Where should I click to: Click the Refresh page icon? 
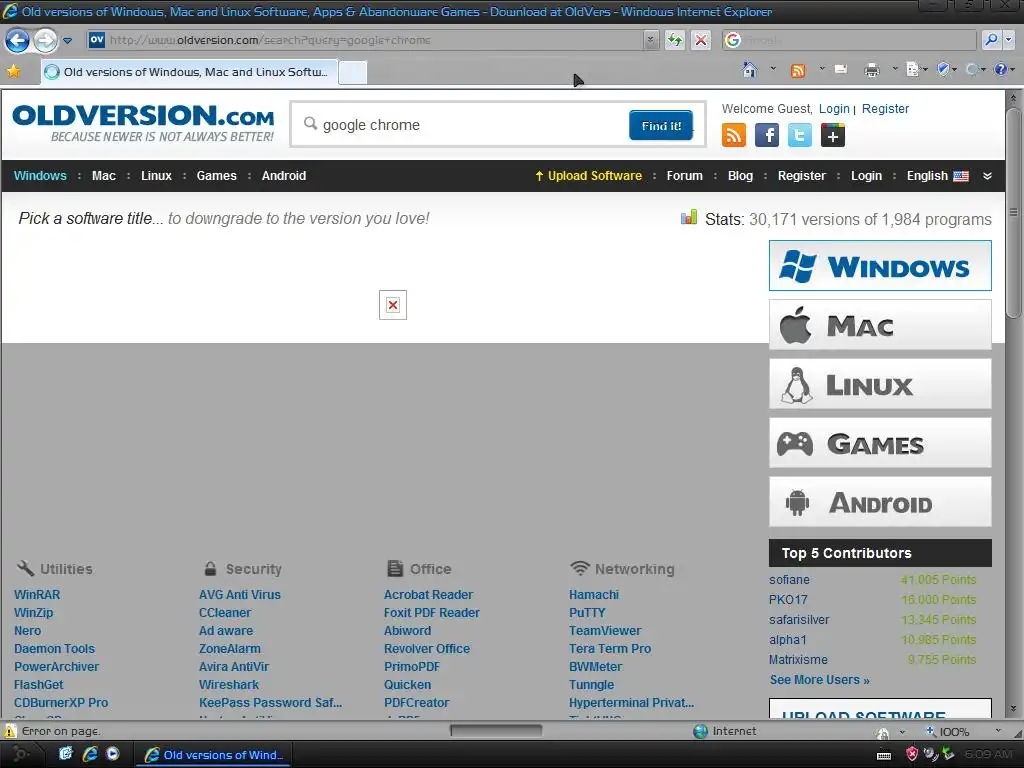675,40
